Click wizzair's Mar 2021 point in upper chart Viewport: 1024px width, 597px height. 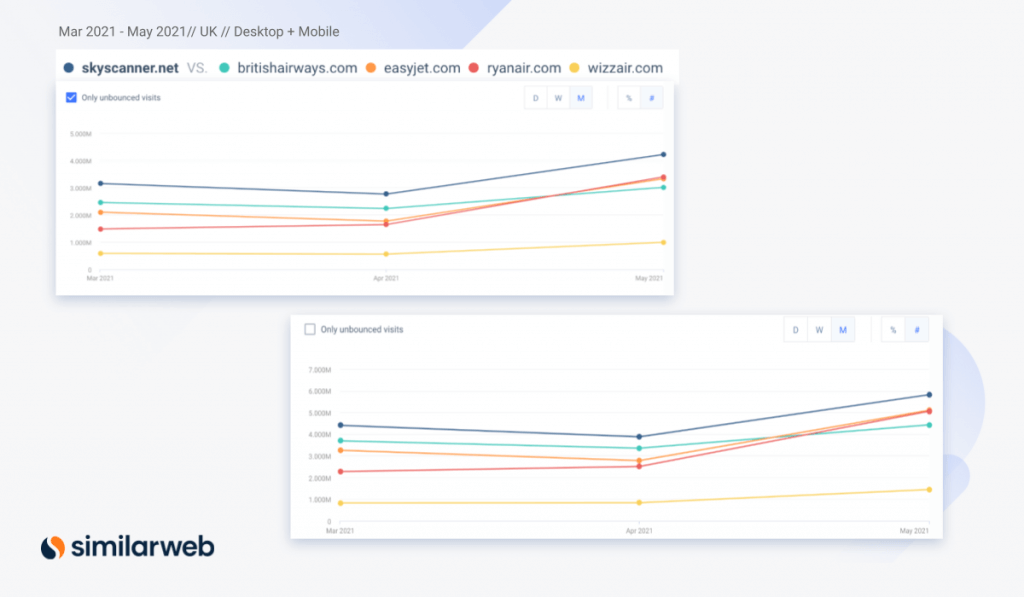[x=101, y=253]
